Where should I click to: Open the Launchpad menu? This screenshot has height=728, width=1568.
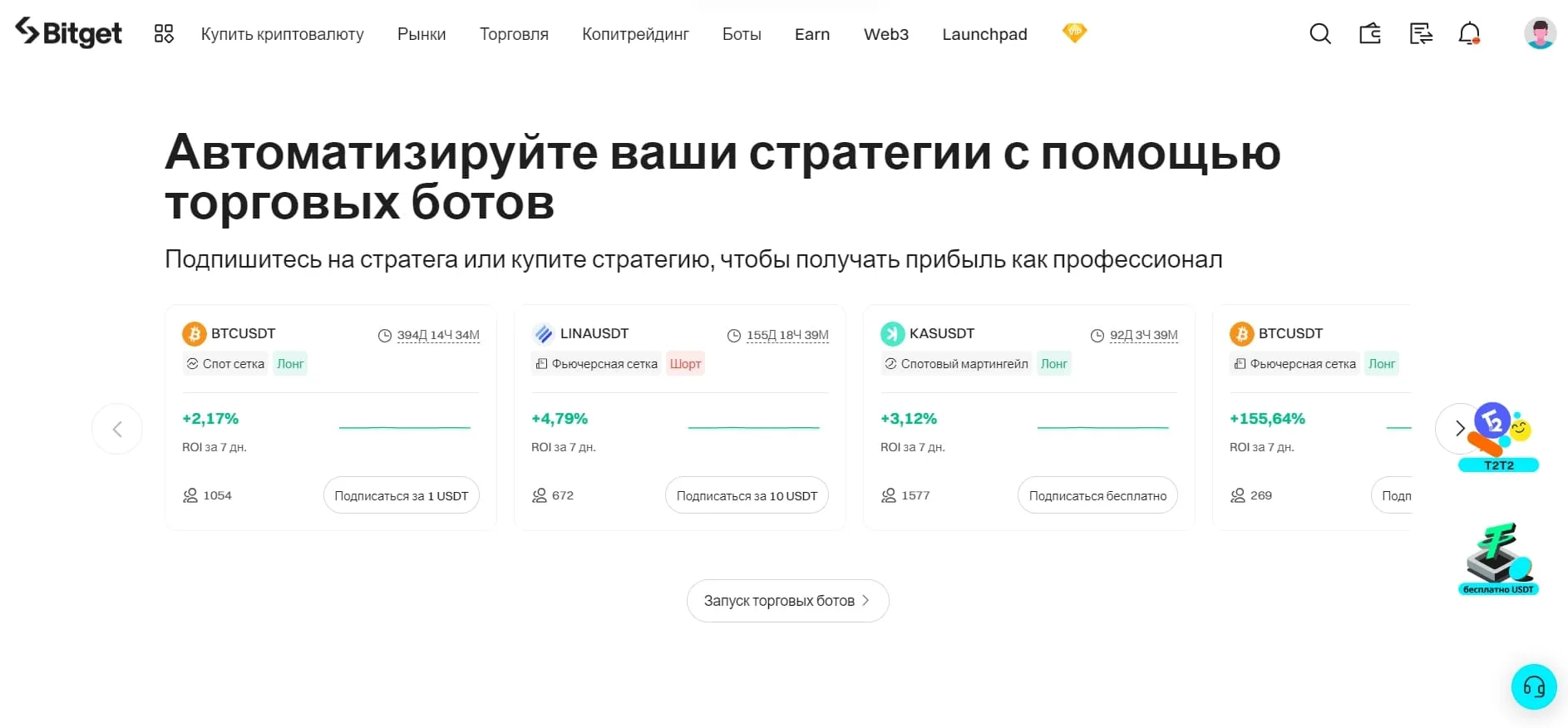pyautogui.click(x=984, y=34)
